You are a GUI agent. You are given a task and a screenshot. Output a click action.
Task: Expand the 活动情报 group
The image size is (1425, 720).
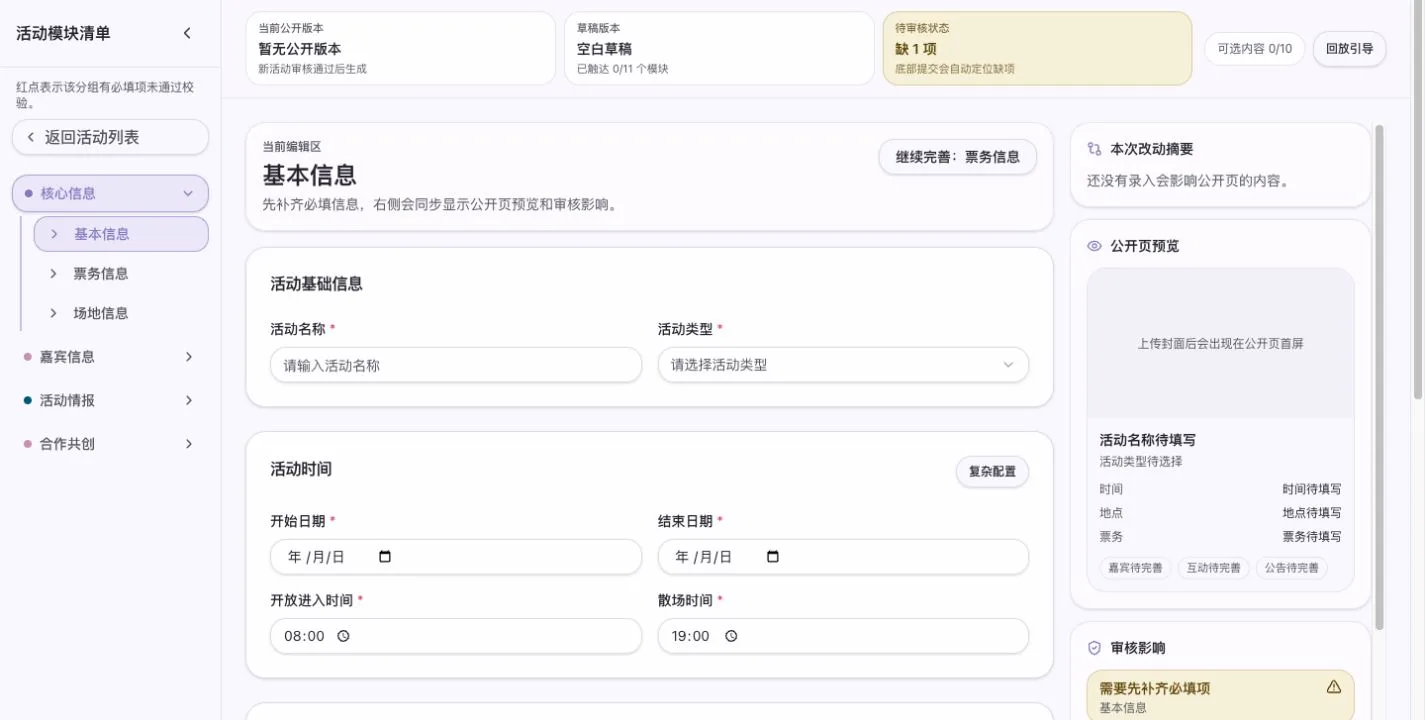click(110, 400)
